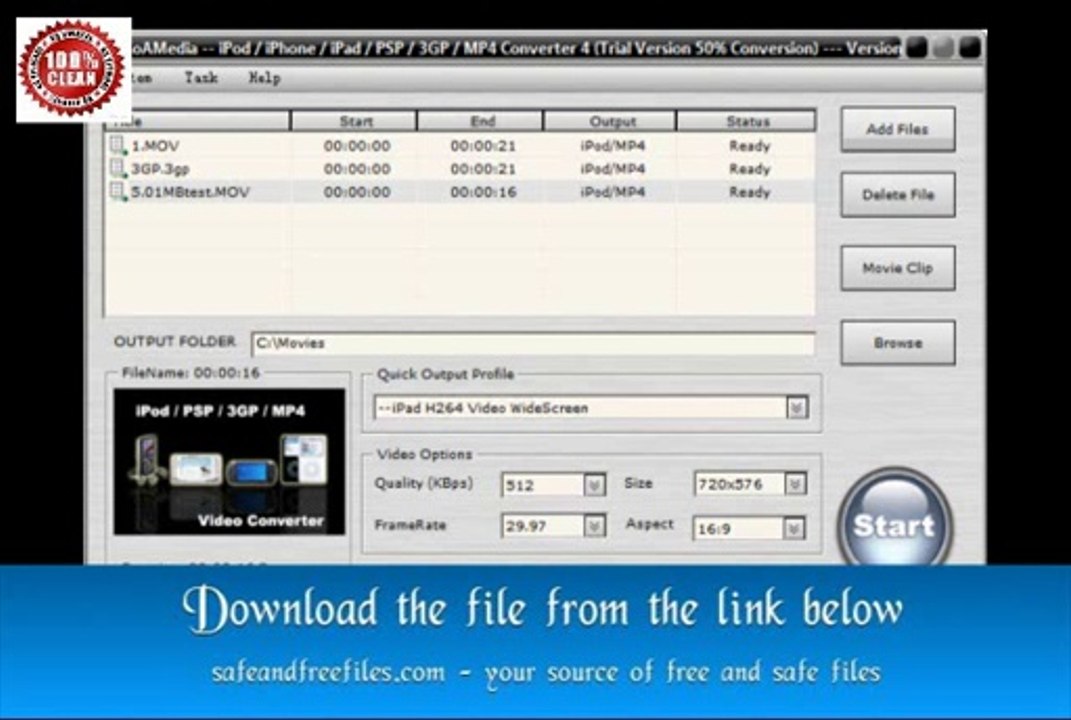This screenshot has width=1071, height=720.
Task: Click the Video Converter preview thumbnail
Action: (230, 462)
